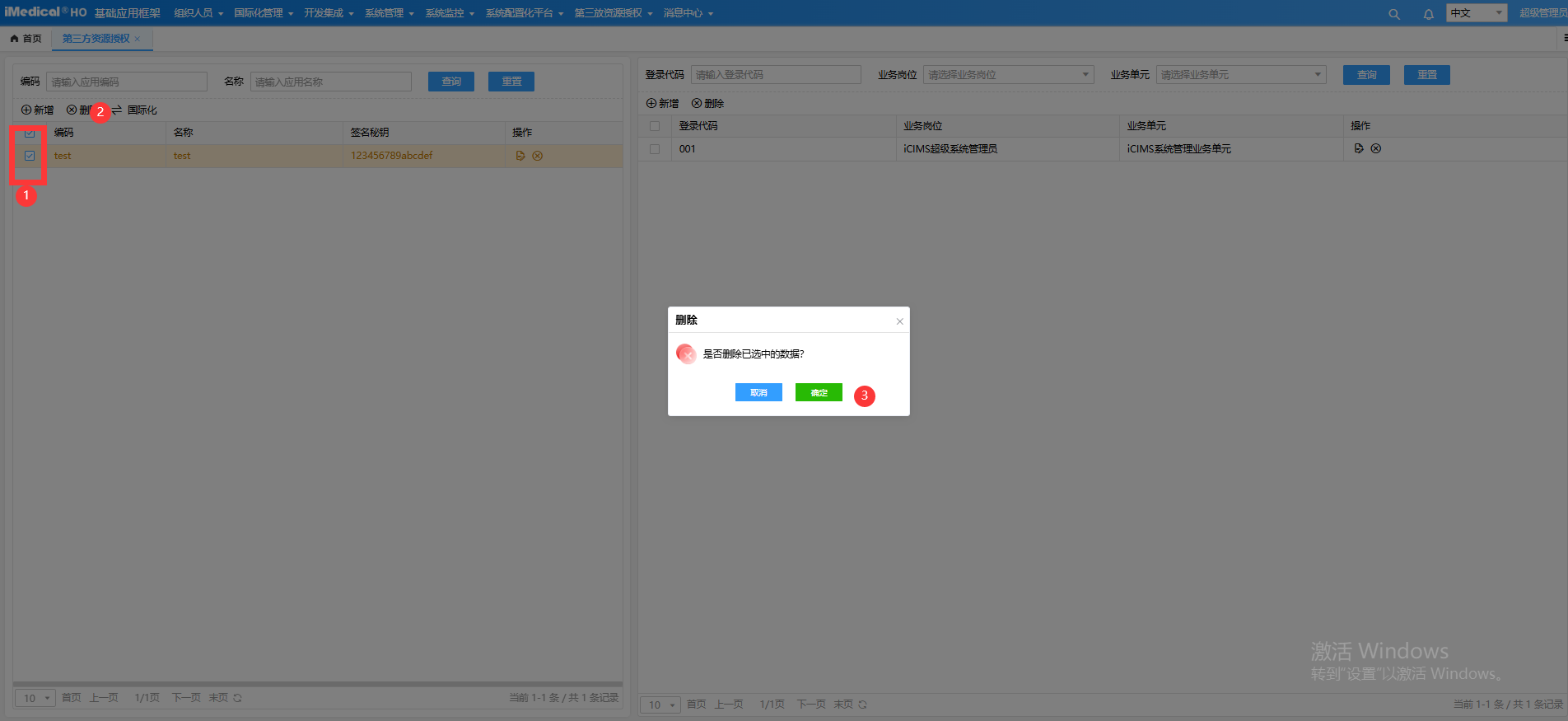Open the notification bell
Viewport: 1568px width, 721px height.
pos(1428,14)
